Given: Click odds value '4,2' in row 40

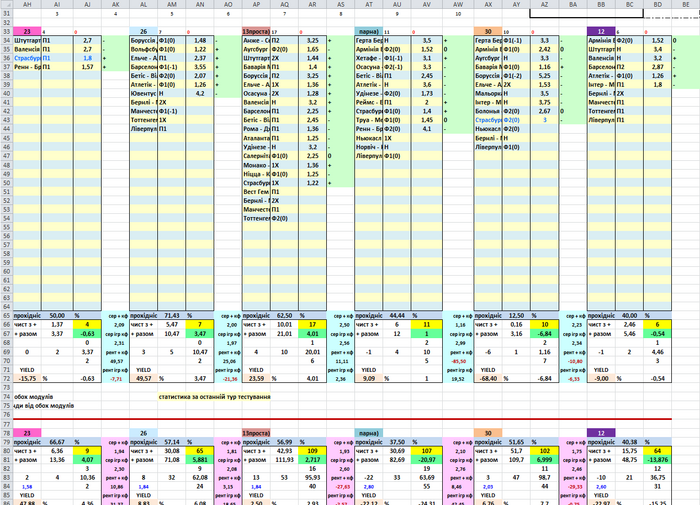Looking at the screenshot, I should tap(200, 94).
